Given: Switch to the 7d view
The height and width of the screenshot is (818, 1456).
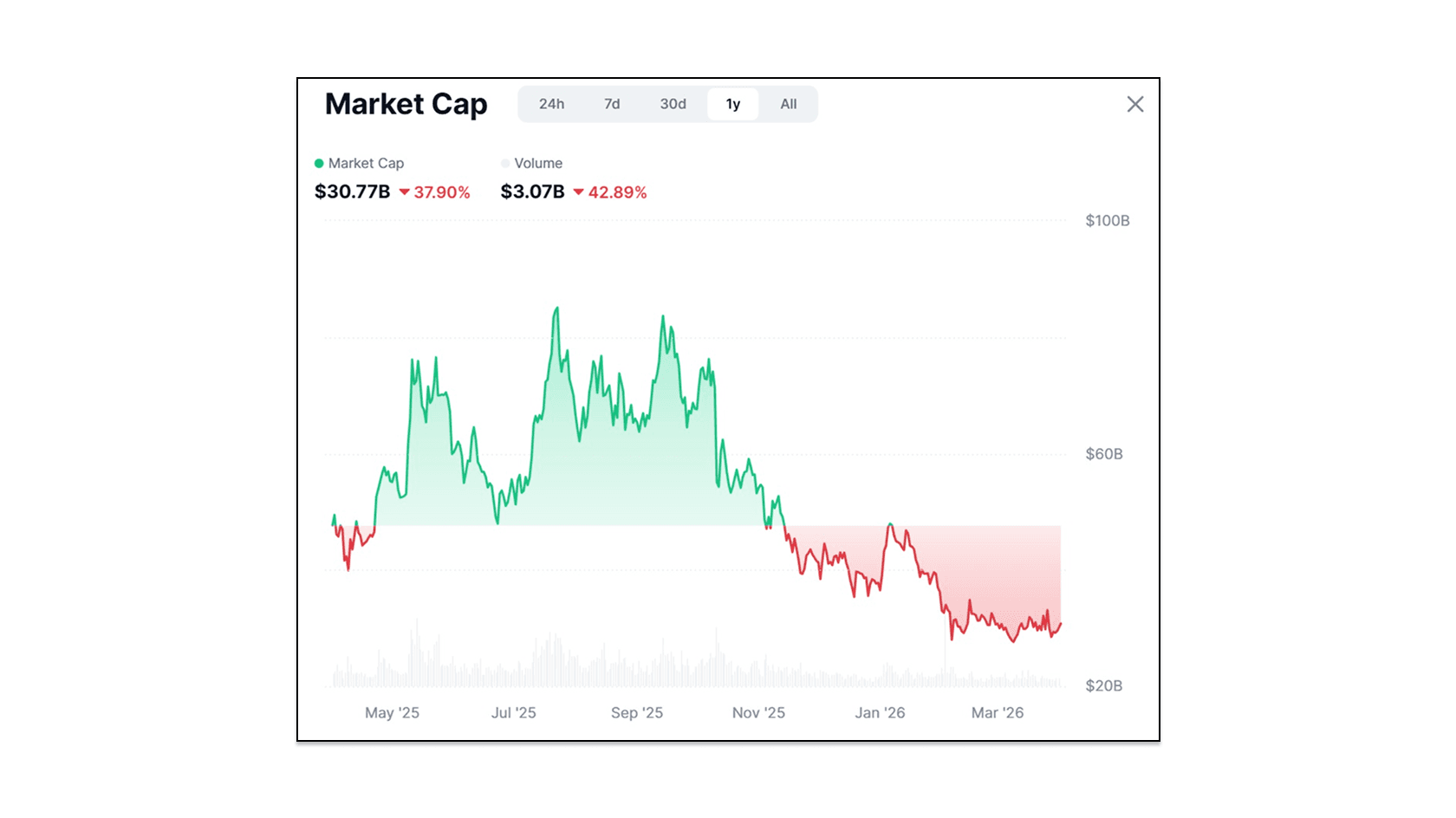Looking at the screenshot, I should pyautogui.click(x=613, y=104).
